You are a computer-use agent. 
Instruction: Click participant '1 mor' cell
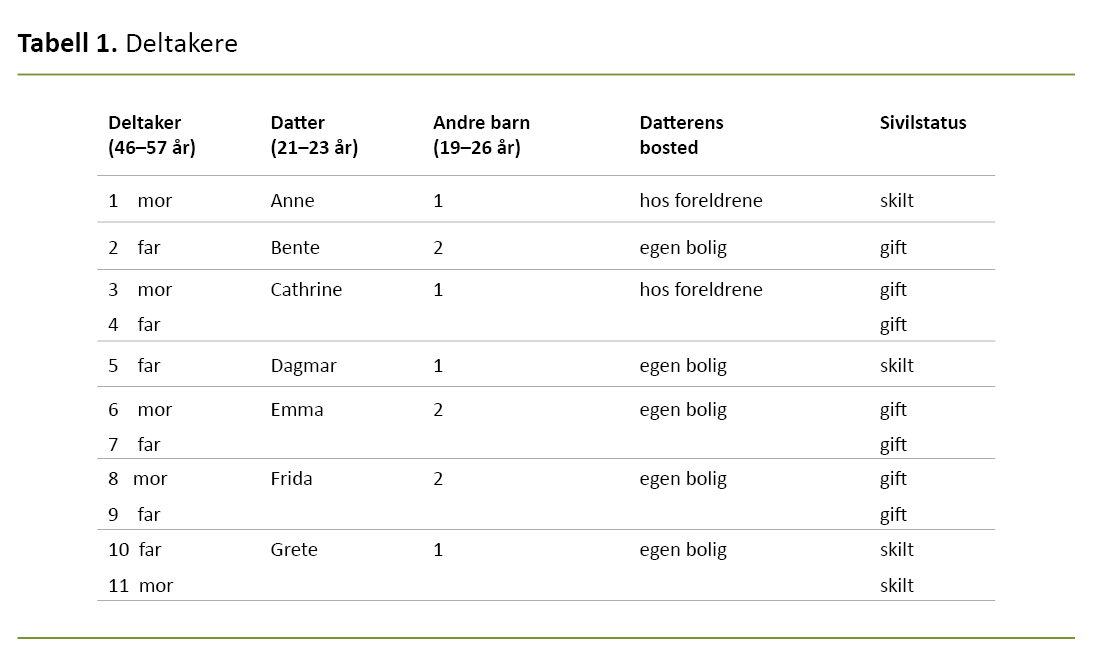pyautogui.click(x=140, y=201)
